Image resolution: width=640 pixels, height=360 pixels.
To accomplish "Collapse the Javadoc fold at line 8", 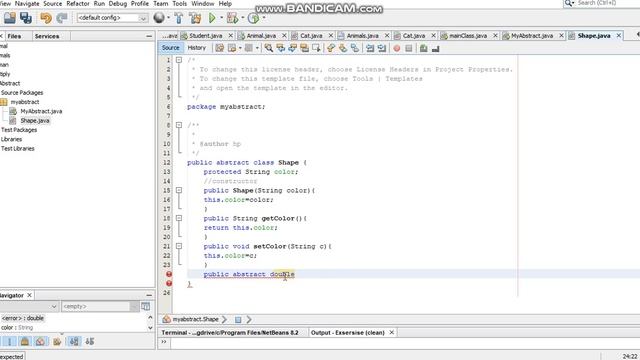I will click(x=179, y=125).
